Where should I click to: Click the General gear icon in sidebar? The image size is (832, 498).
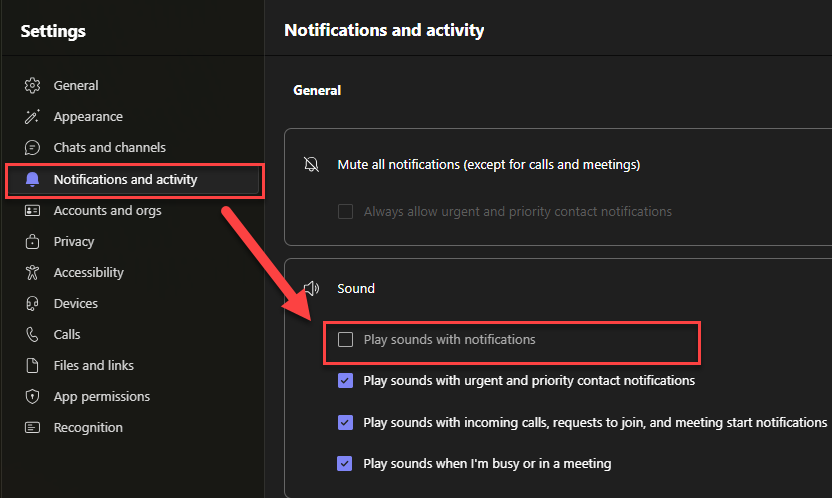coord(33,86)
